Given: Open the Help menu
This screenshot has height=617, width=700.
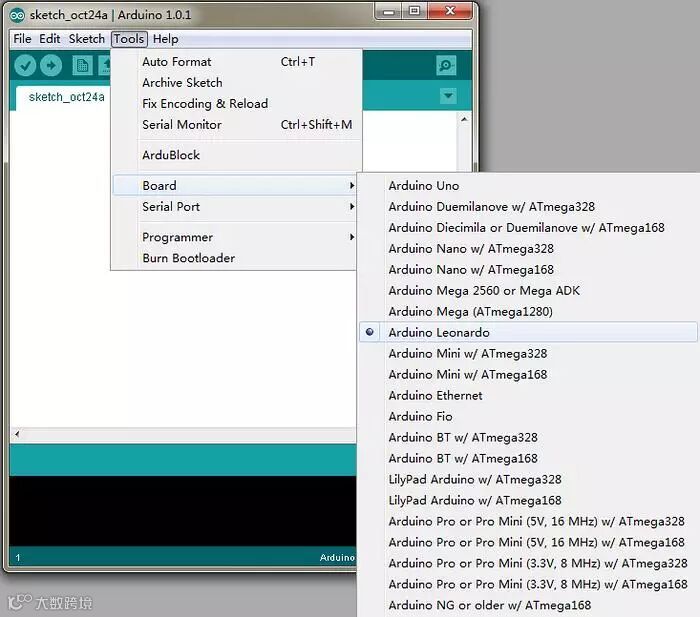Looking at the screenshot, I should [x=166, y=39].
